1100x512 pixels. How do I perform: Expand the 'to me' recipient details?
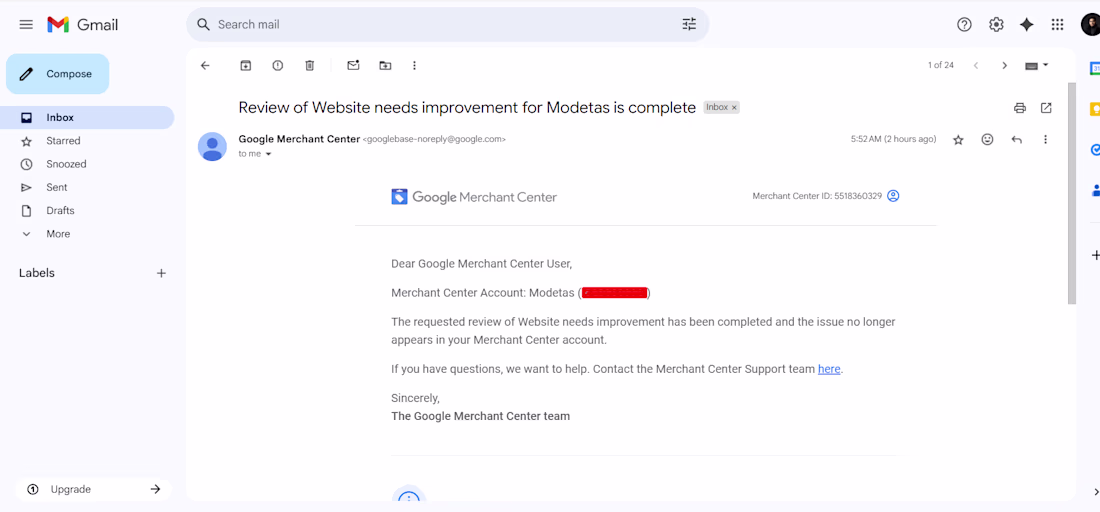point(268,155)
